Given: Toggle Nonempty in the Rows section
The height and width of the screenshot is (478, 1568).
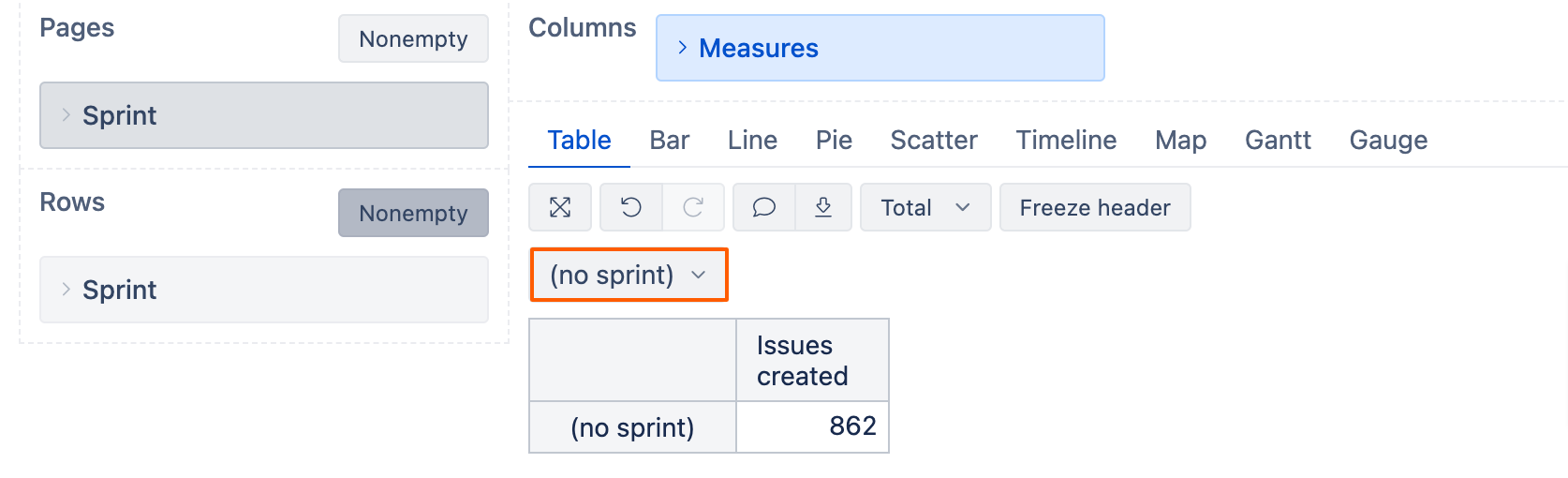Looking at the screenshot, I should pyautogui.click(x=413, y=213).
